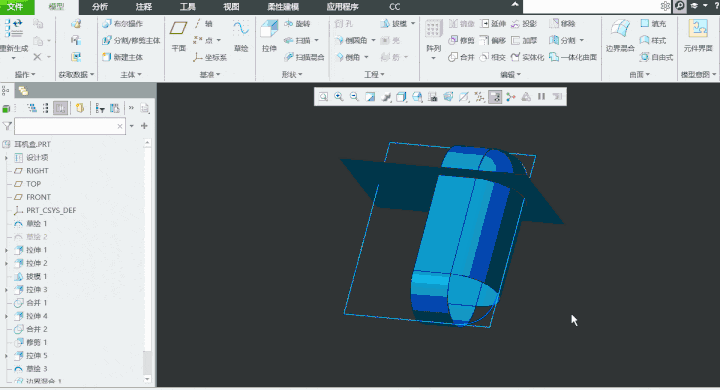The width and height of the screenshot is (720, 390).
Task: Open the 应用程序 (Applications) tab
Action: coord(342,7)
